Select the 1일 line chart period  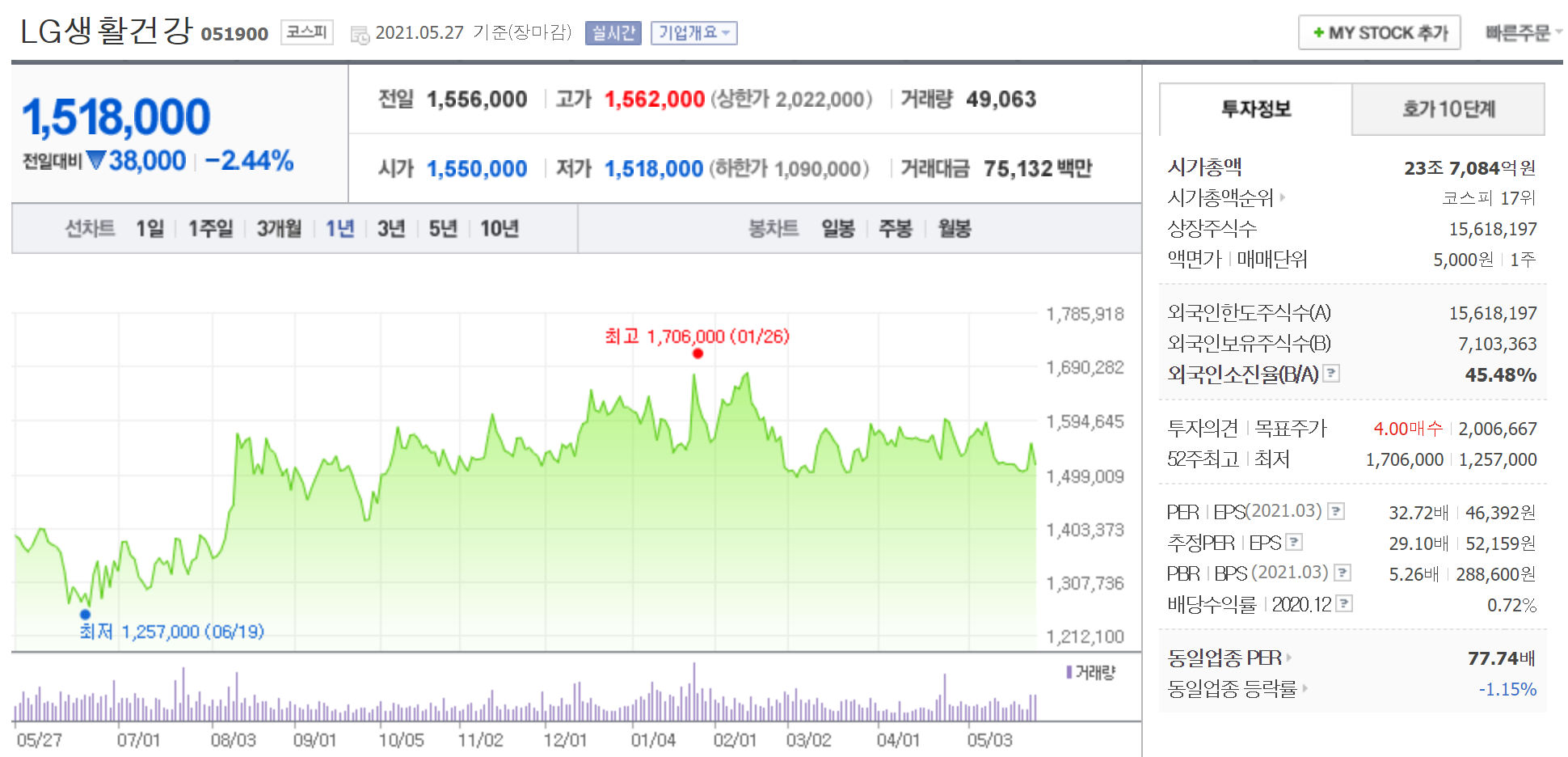(150, 229)
